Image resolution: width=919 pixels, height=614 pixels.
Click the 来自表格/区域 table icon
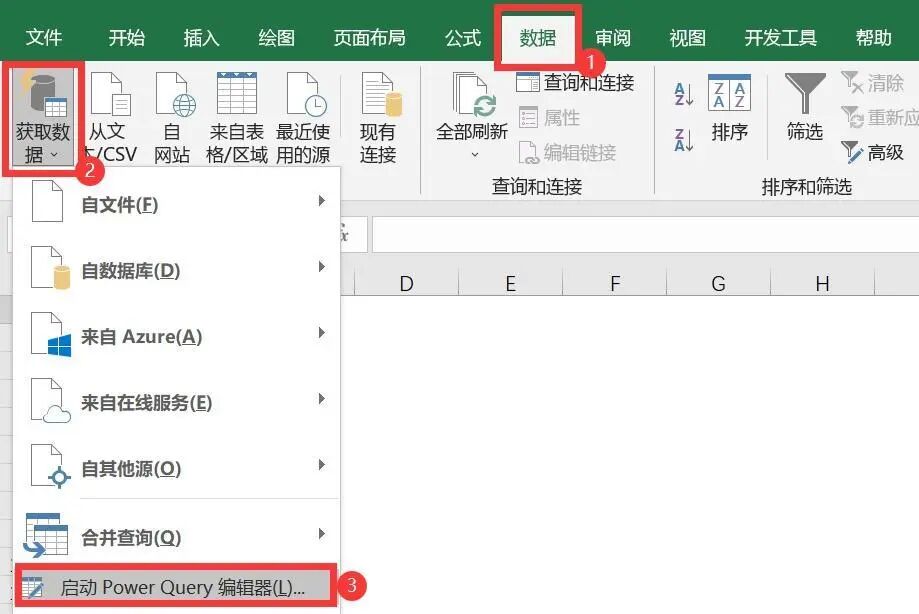[237, 93]
